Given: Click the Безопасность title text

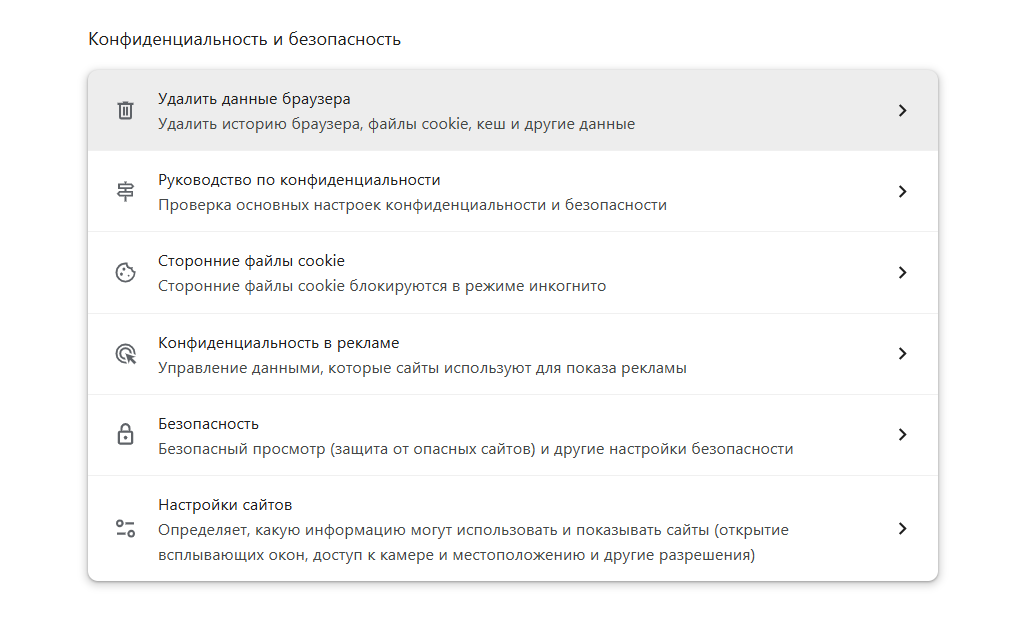Looking at the screenshot, I should (208, 423).
